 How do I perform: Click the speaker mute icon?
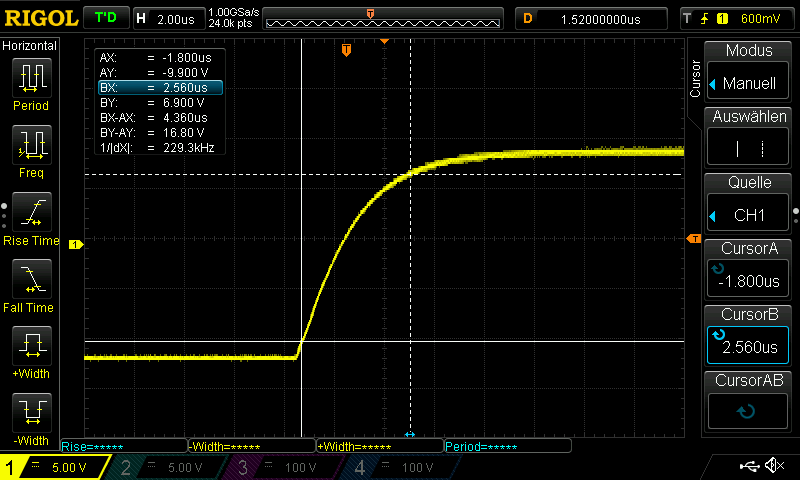[773, 466]
